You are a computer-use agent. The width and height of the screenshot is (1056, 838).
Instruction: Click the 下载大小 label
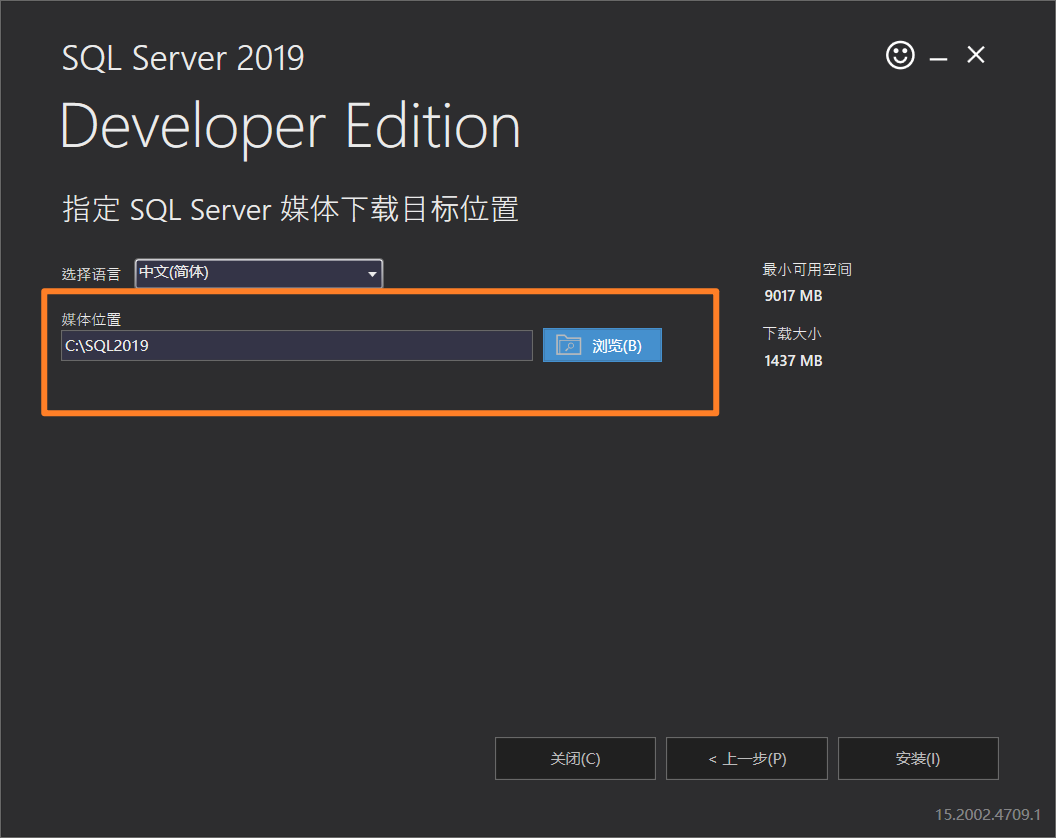point(792,333)
